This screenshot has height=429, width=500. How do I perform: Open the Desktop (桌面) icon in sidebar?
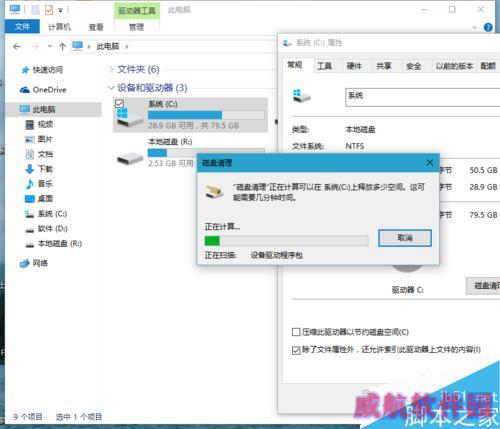coord(30,199)
